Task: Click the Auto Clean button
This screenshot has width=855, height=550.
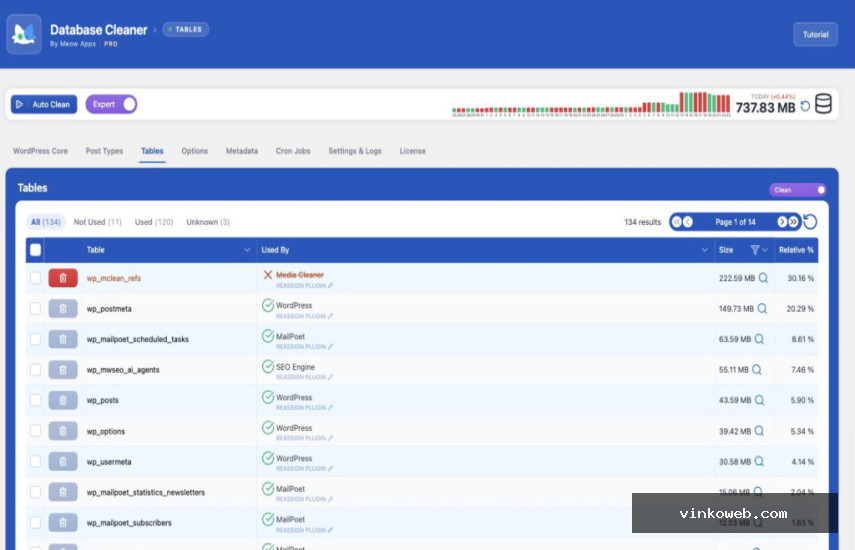Action: click(x=44, y=104)
